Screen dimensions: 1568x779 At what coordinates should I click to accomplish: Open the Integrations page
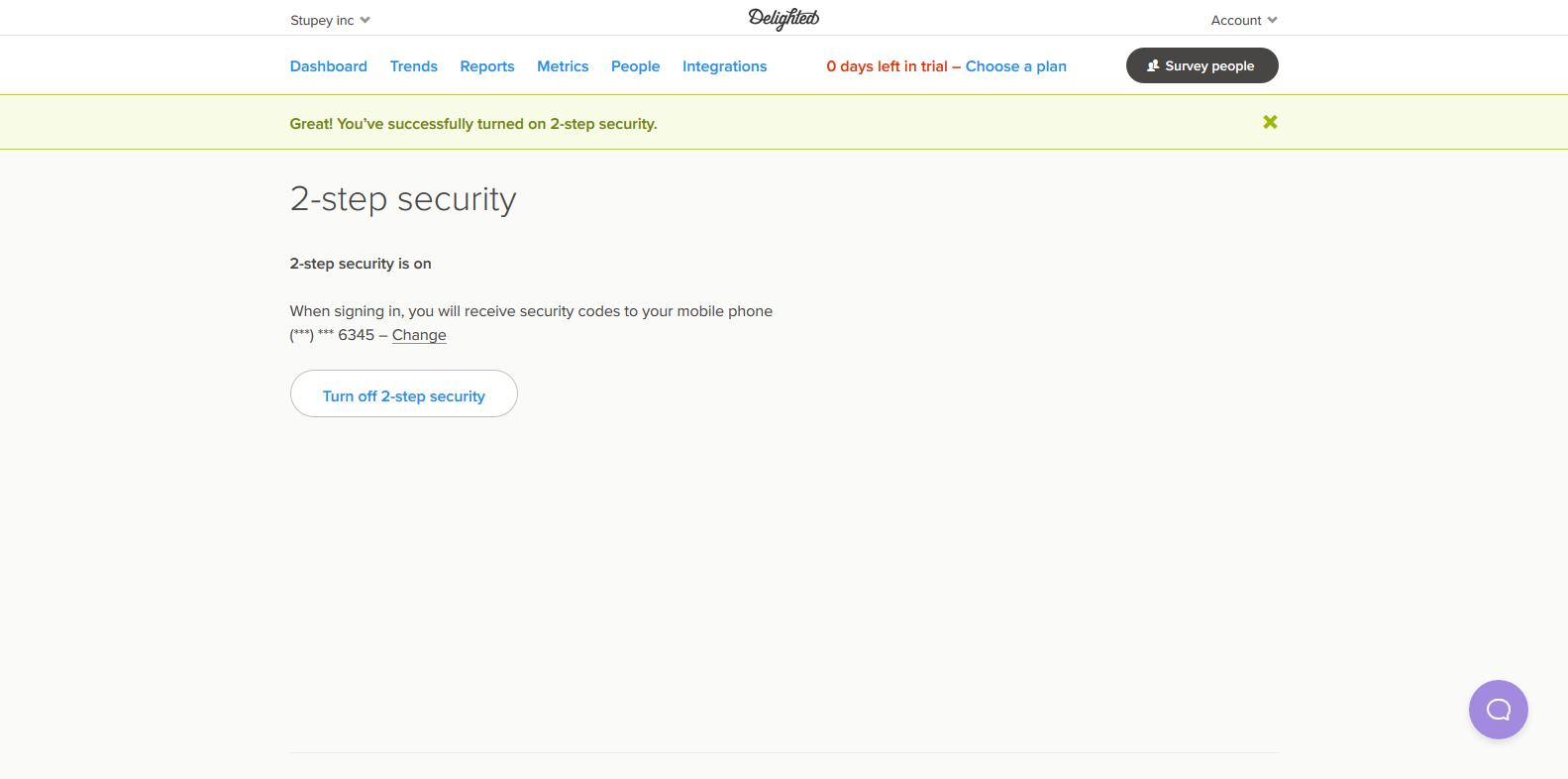724,66
